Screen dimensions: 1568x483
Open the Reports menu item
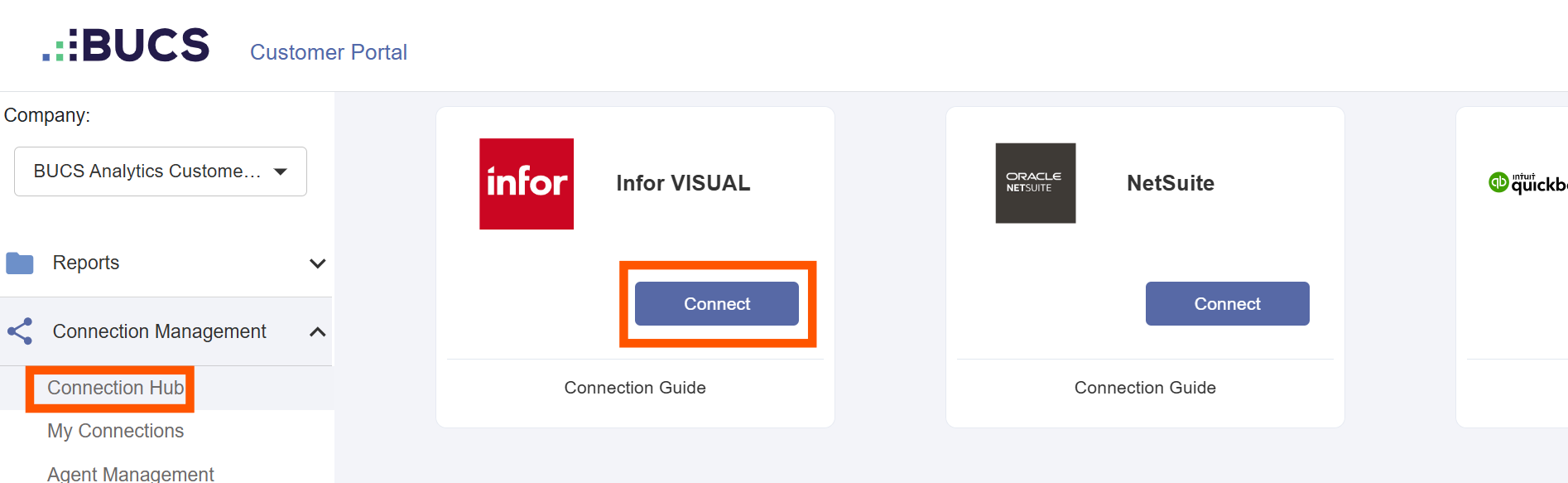pyautogui.click(x=86, y=263)
